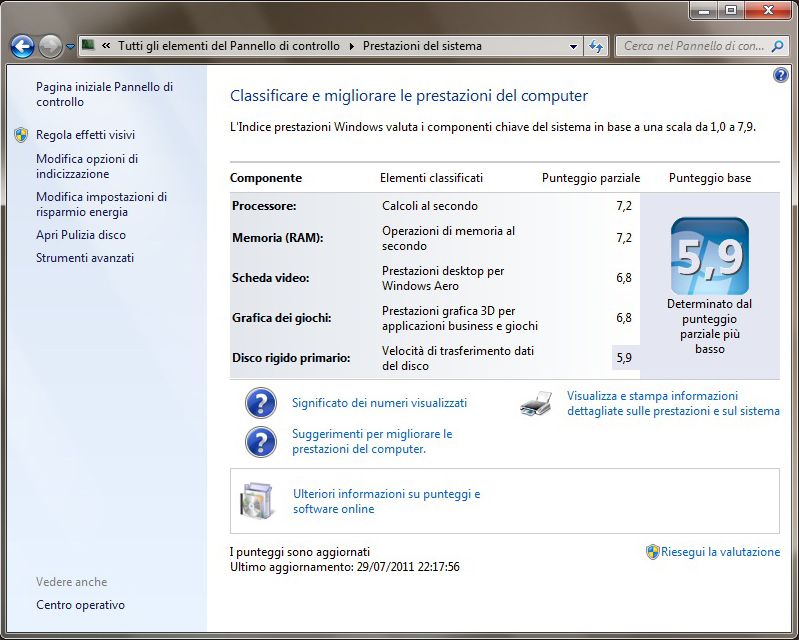Viewport: 799px width, 640px height.
Task: Click 'Calcoli al secondo' description text
Action: pos(430,206)
